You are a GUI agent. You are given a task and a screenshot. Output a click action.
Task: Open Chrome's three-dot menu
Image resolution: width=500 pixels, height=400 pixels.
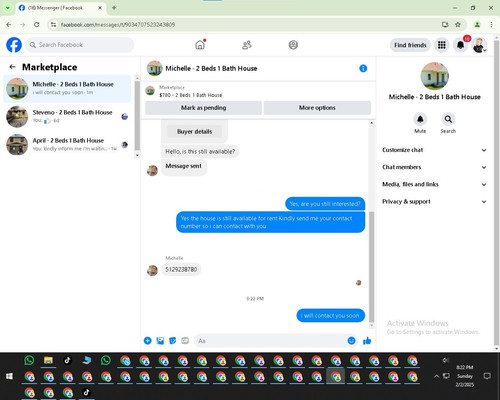(491, 24)
